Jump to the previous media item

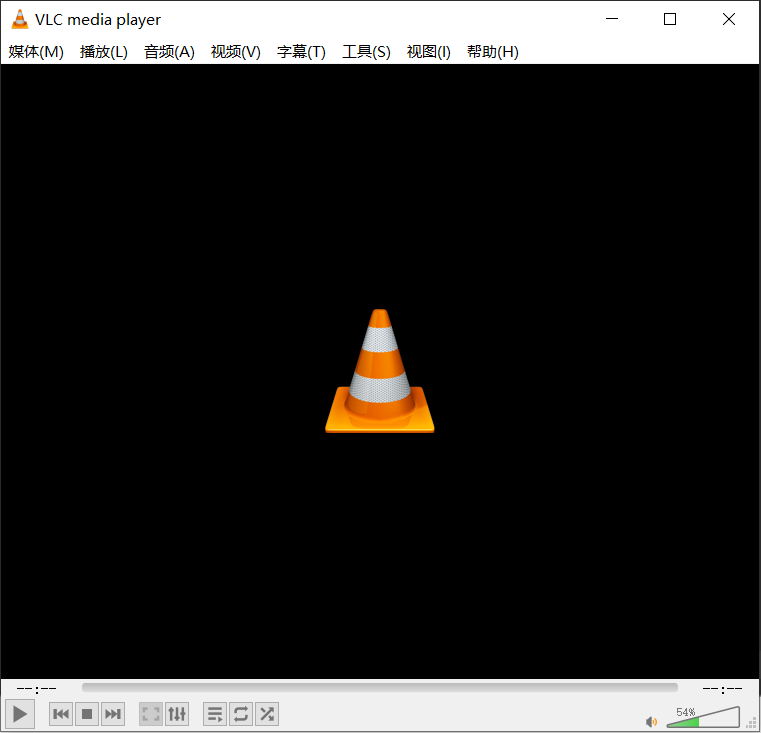click(x=61, y=714)
